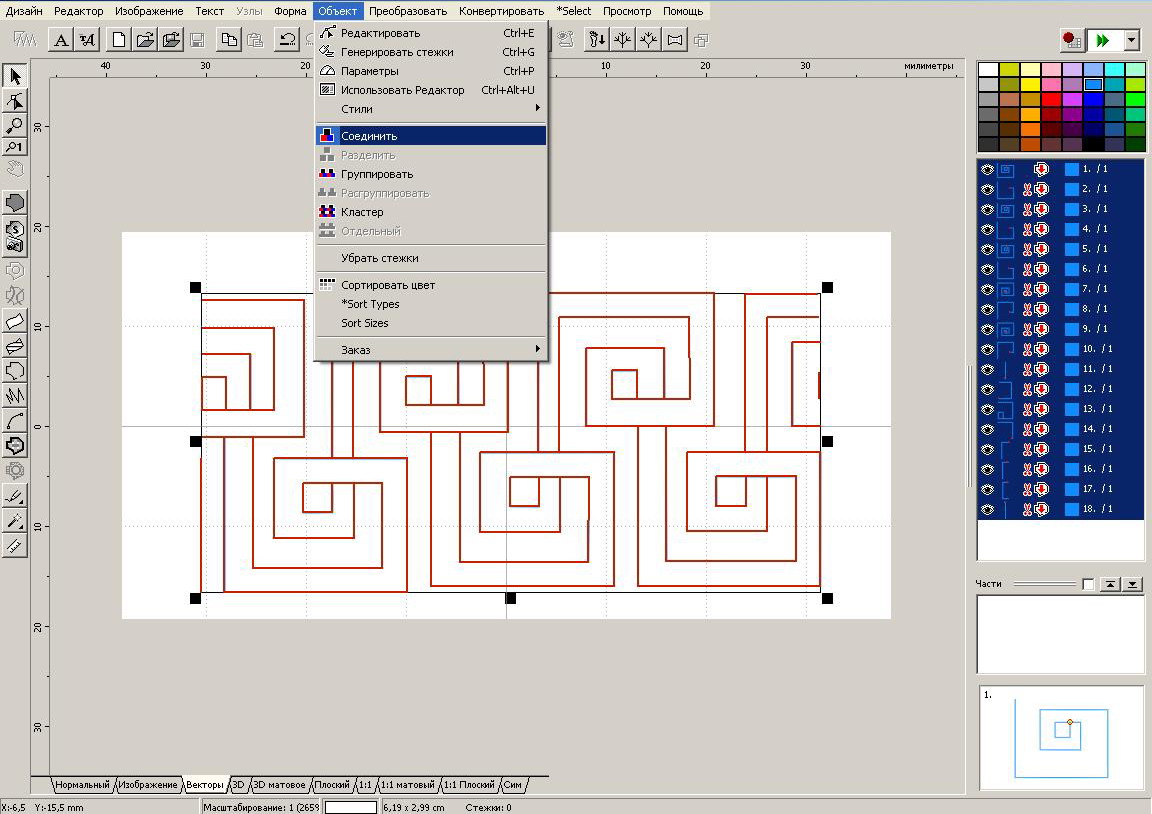The width and height of the screenshot is (1152, 814).
Task: Toggle visibility of object 10
Action: (987, 349)
